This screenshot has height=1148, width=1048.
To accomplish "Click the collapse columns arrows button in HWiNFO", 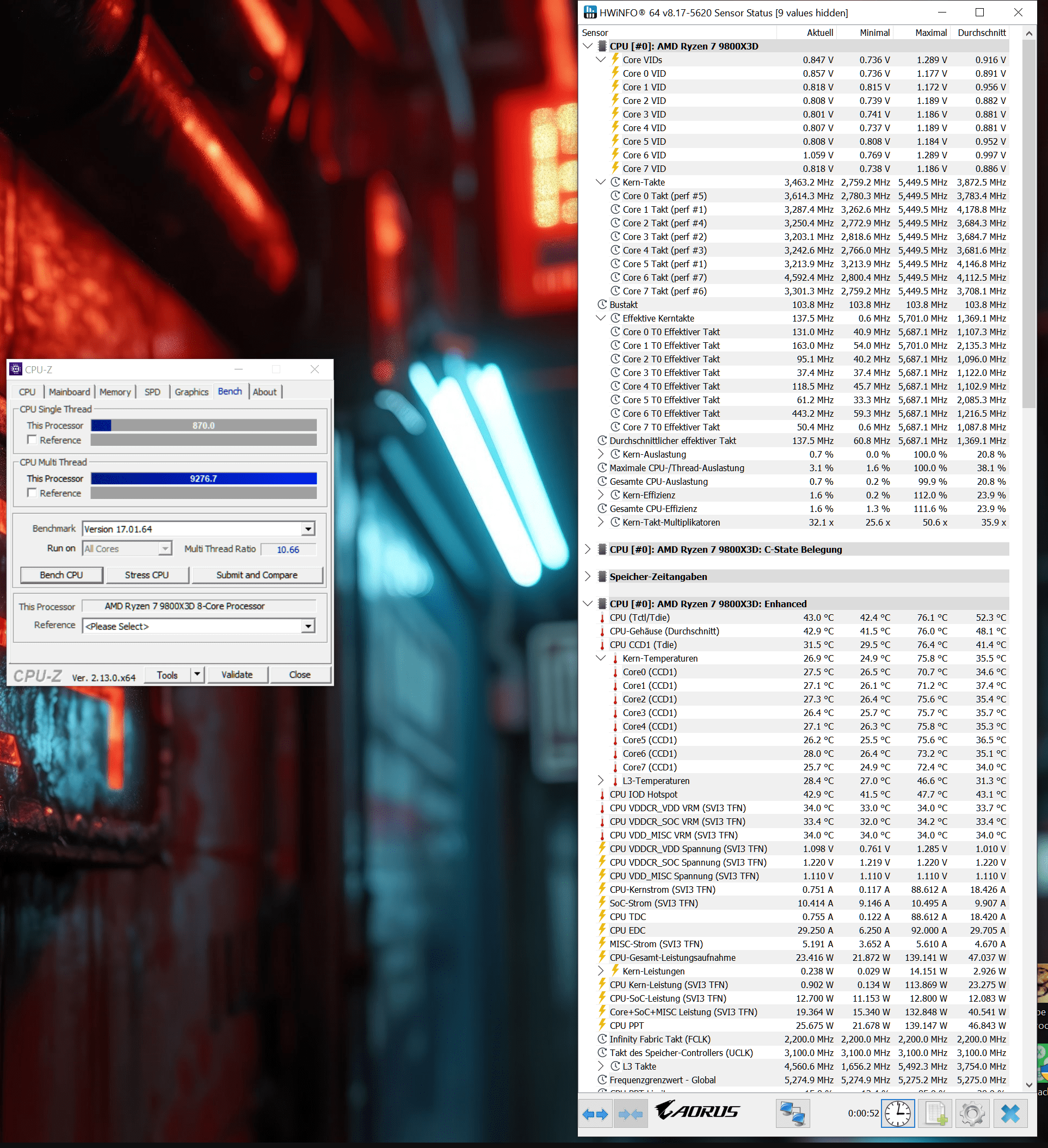I will 631,1114.
